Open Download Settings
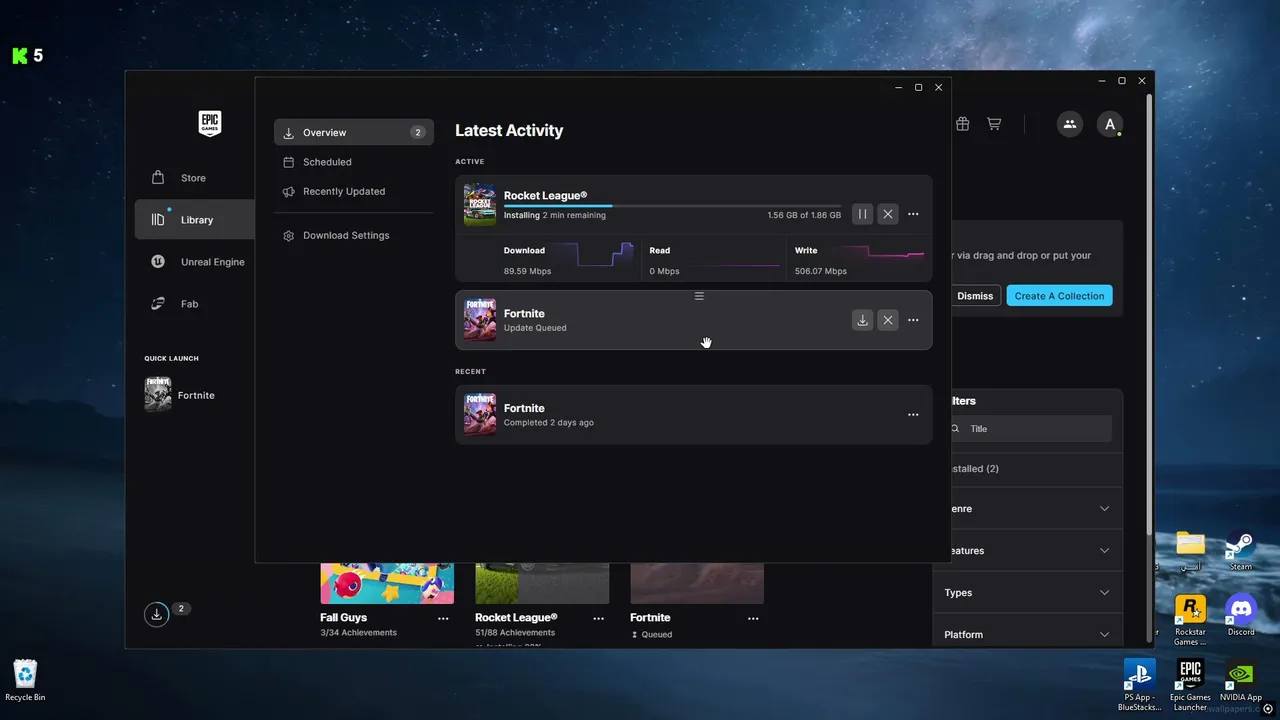Image resolution: width=1280 pixels, height=720 pixels. [x=354, y=235]
